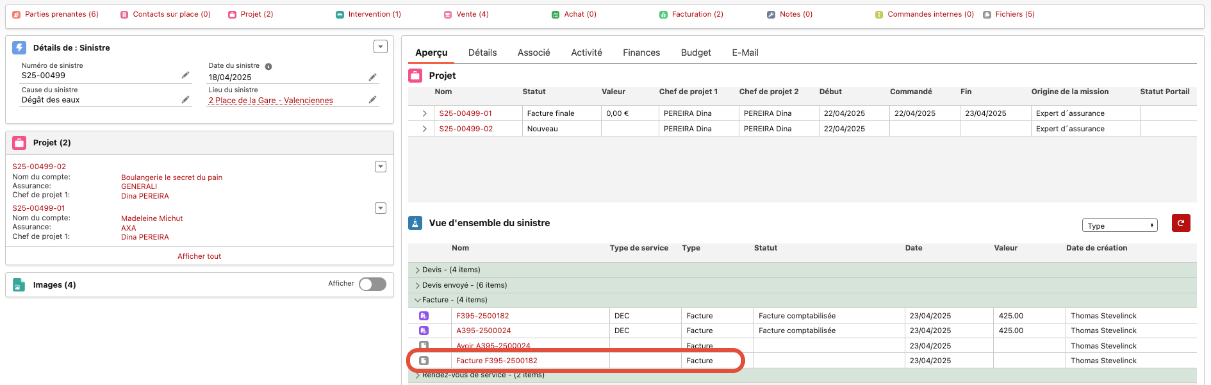This screenshot has height=385, width=1211.
Task: Click the gray icon on the Facture F395-2500182 row
Action: tap(423, 360)
